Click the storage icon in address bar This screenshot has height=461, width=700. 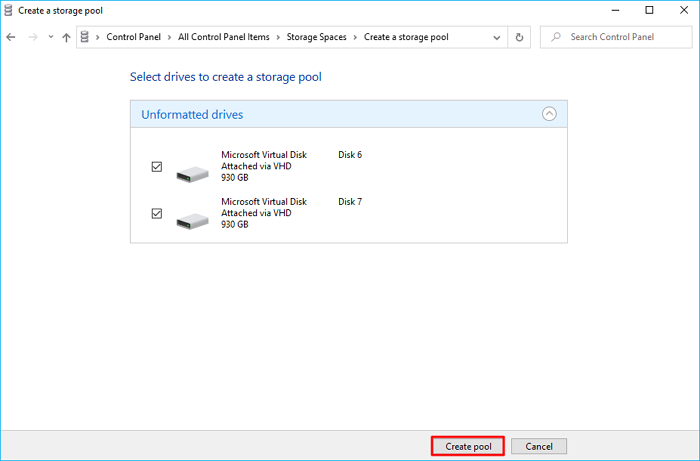click(x=85, y=37)
